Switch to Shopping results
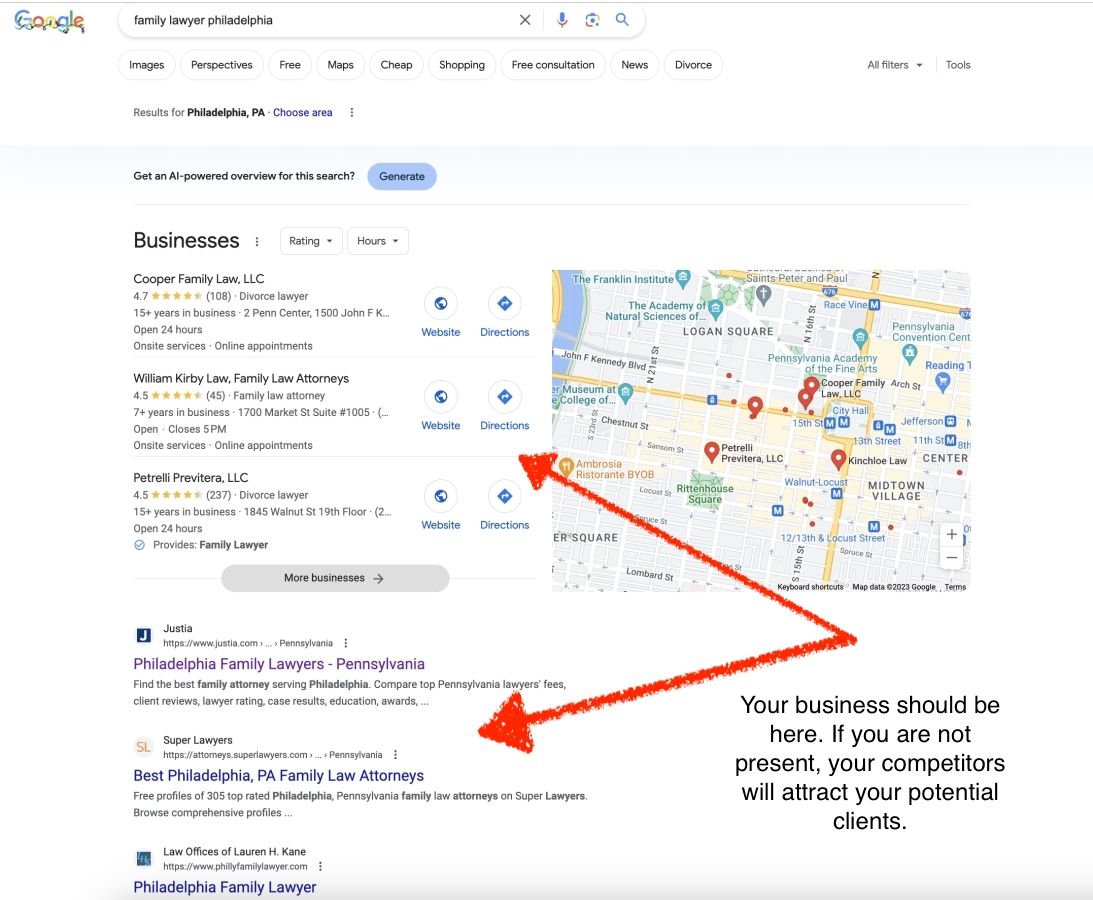Image resolution: width=1093 pixels, height=900 pixels. (x=461, y=65)
